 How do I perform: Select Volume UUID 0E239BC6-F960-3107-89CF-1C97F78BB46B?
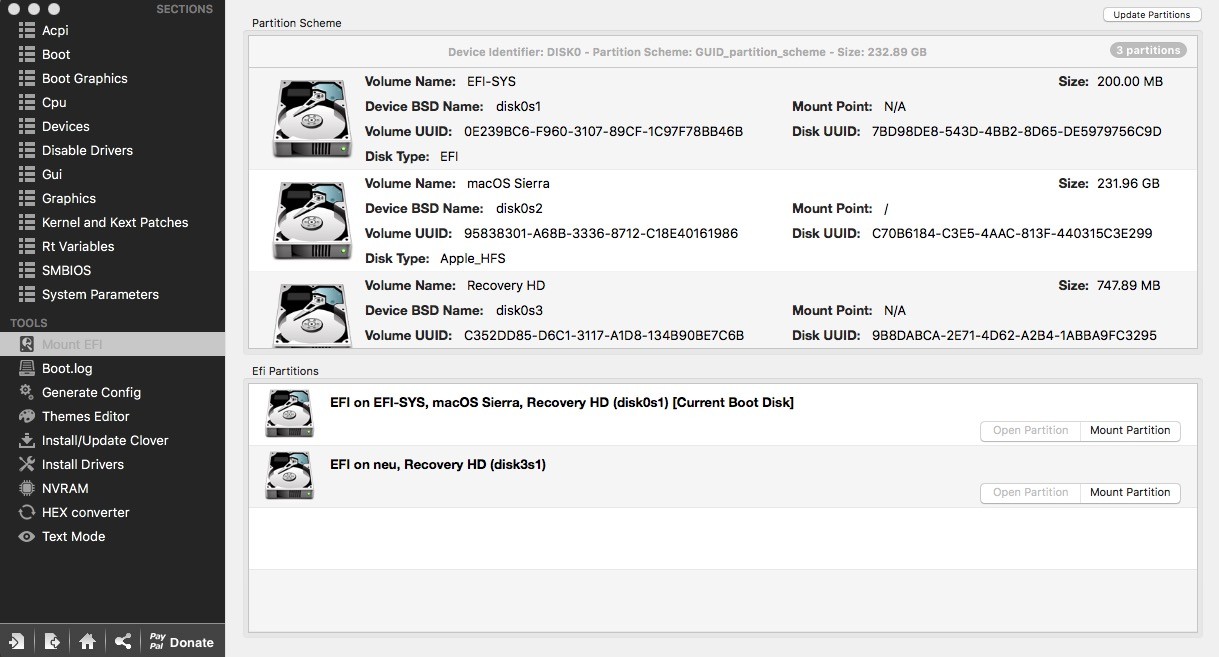(603, 131)
